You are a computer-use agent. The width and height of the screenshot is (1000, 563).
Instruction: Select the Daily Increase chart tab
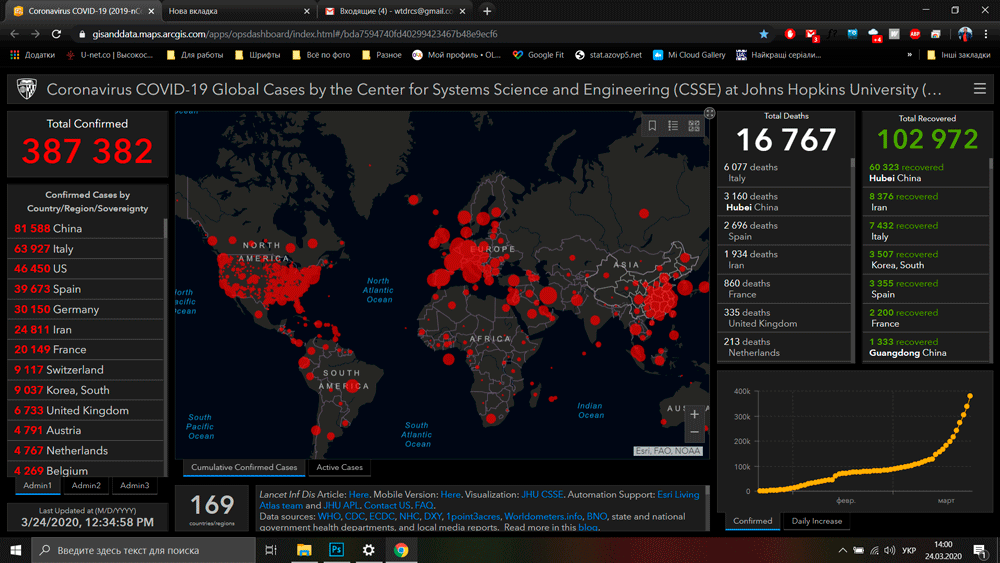[x=815, y=521]
